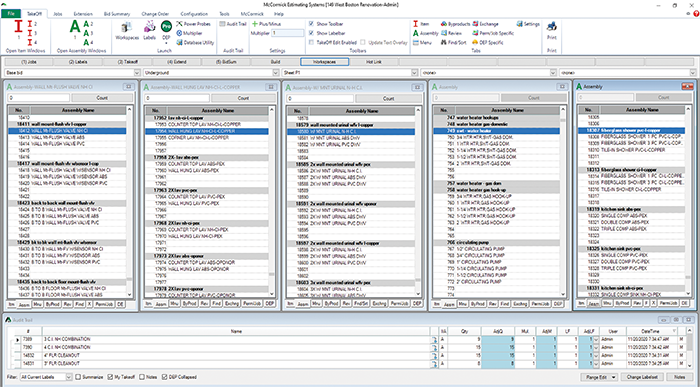
Task: Open the Tools ribbon tab
Action: (x=225, y=14)
